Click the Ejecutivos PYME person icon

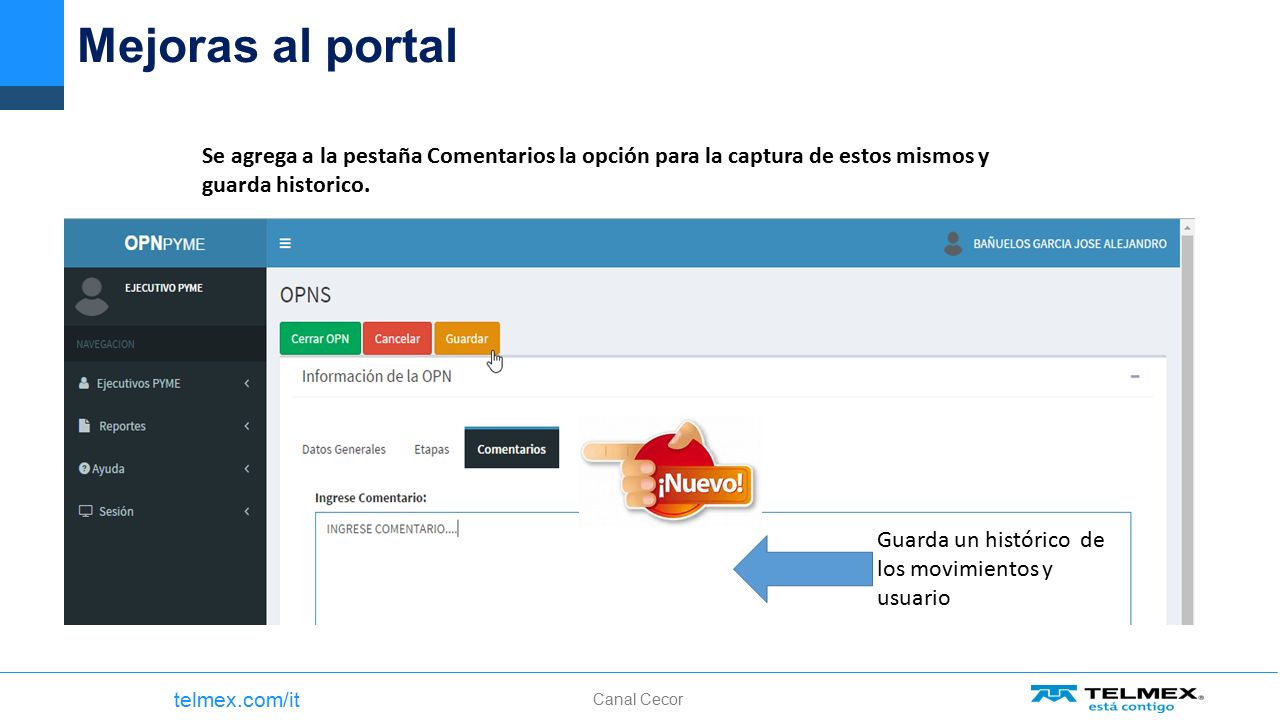[84, 383]
